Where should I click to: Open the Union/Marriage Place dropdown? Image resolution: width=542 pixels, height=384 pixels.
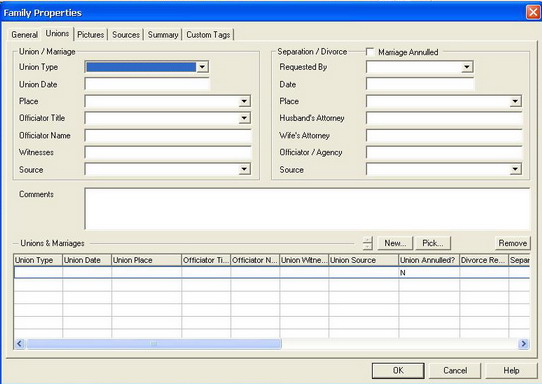(244, 101)
